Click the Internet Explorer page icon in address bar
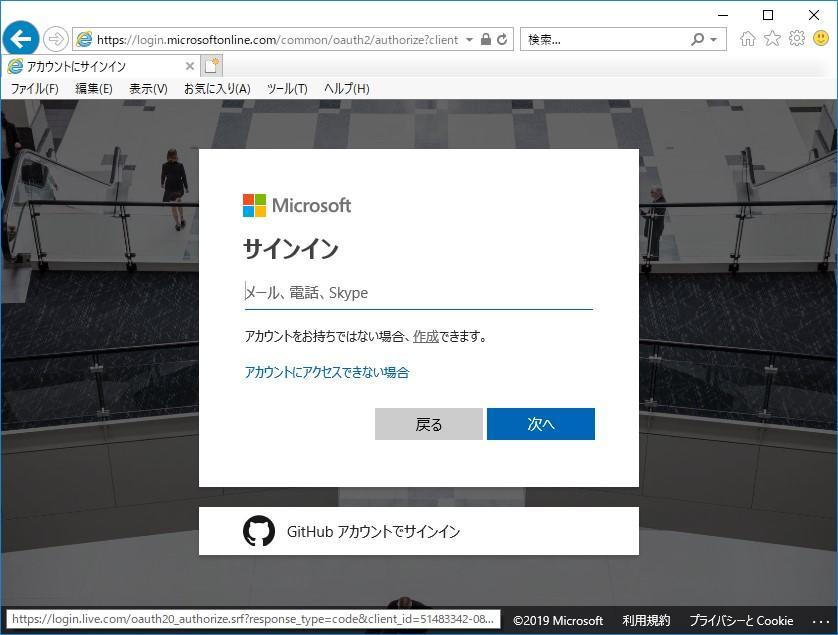Image resolution: width=838 pixels, height=635 pixels. coord(84,40)
